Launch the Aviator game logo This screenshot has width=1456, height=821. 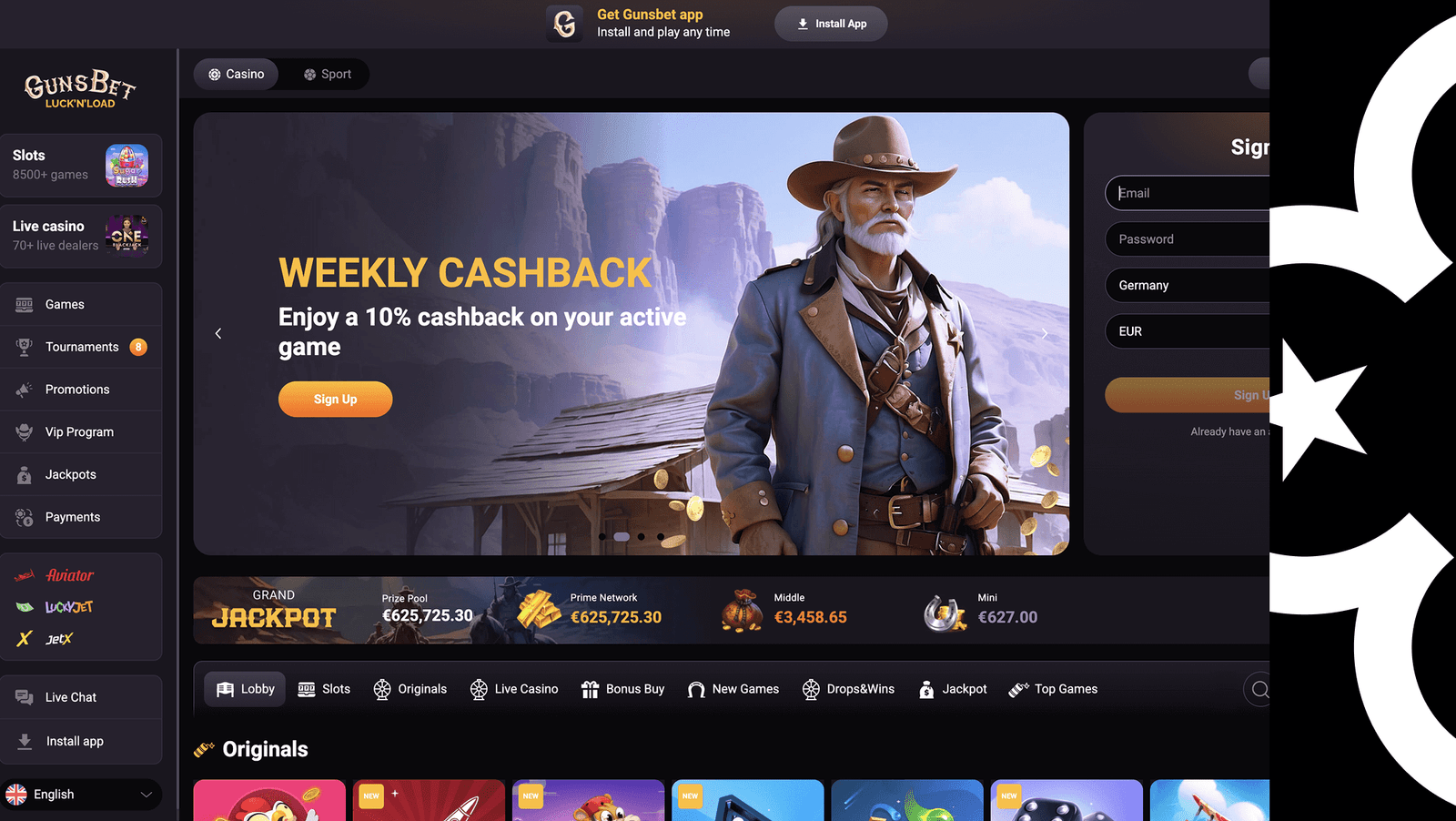coord(56,575)
